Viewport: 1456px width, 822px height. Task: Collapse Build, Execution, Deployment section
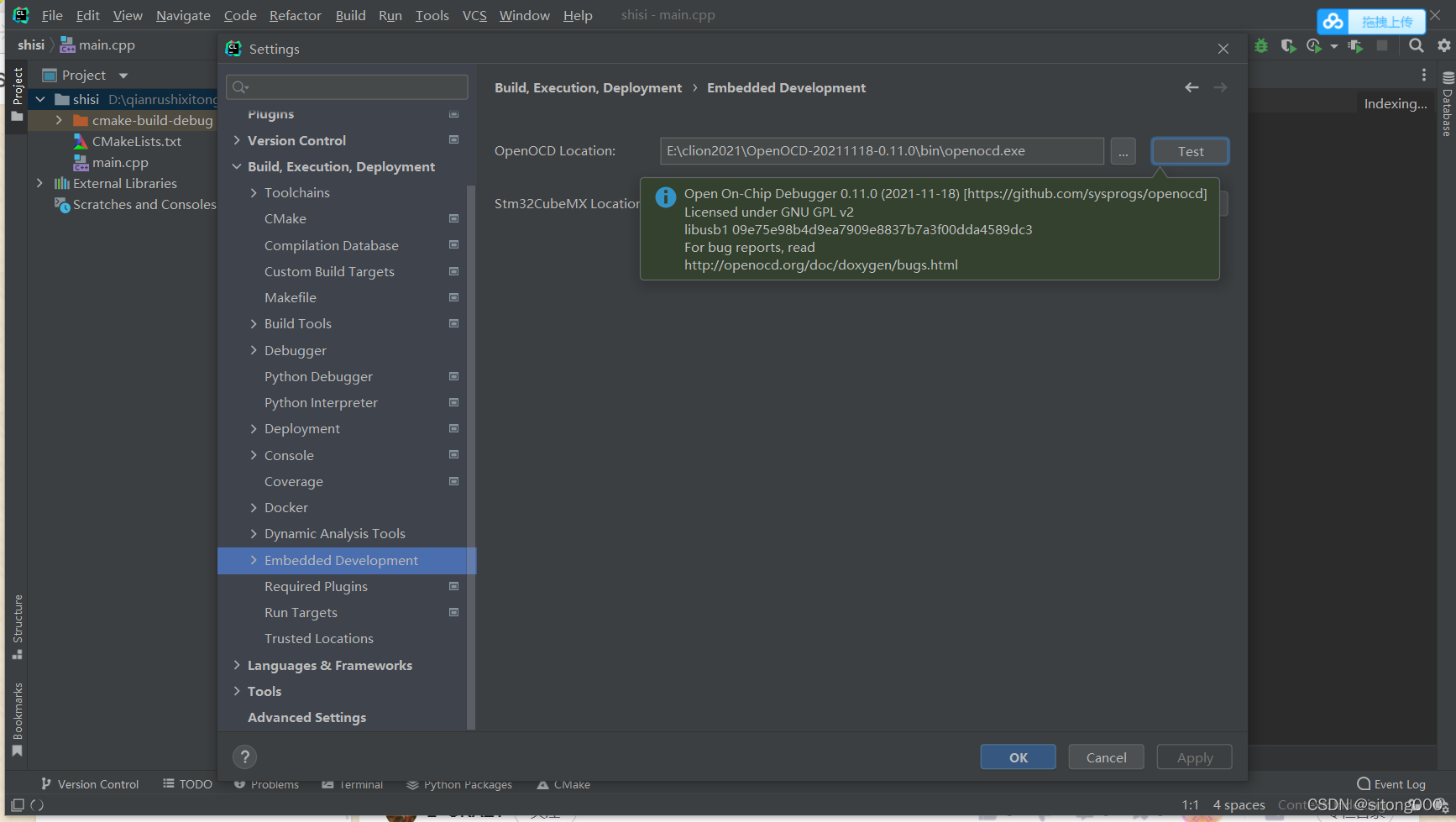237,166
